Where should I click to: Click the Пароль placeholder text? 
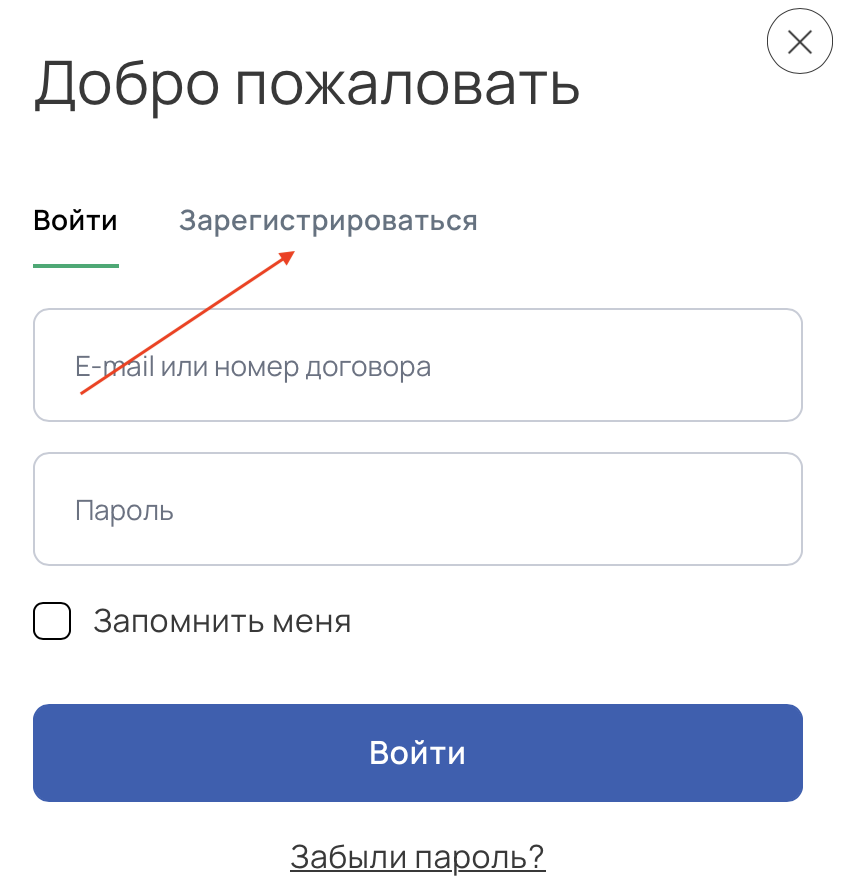pyautogui.click(x=124, y=510)
